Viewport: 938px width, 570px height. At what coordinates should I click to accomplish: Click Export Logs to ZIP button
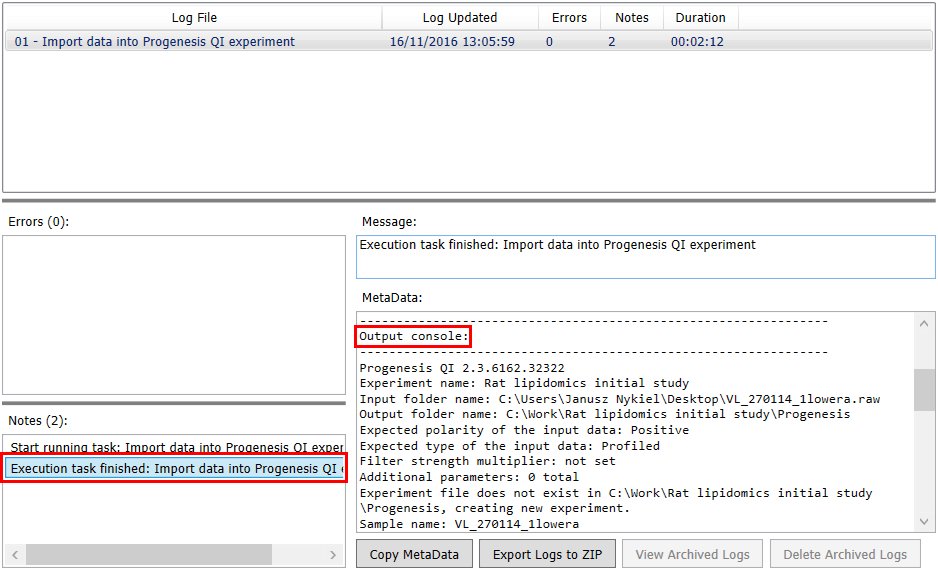[547, 554]
